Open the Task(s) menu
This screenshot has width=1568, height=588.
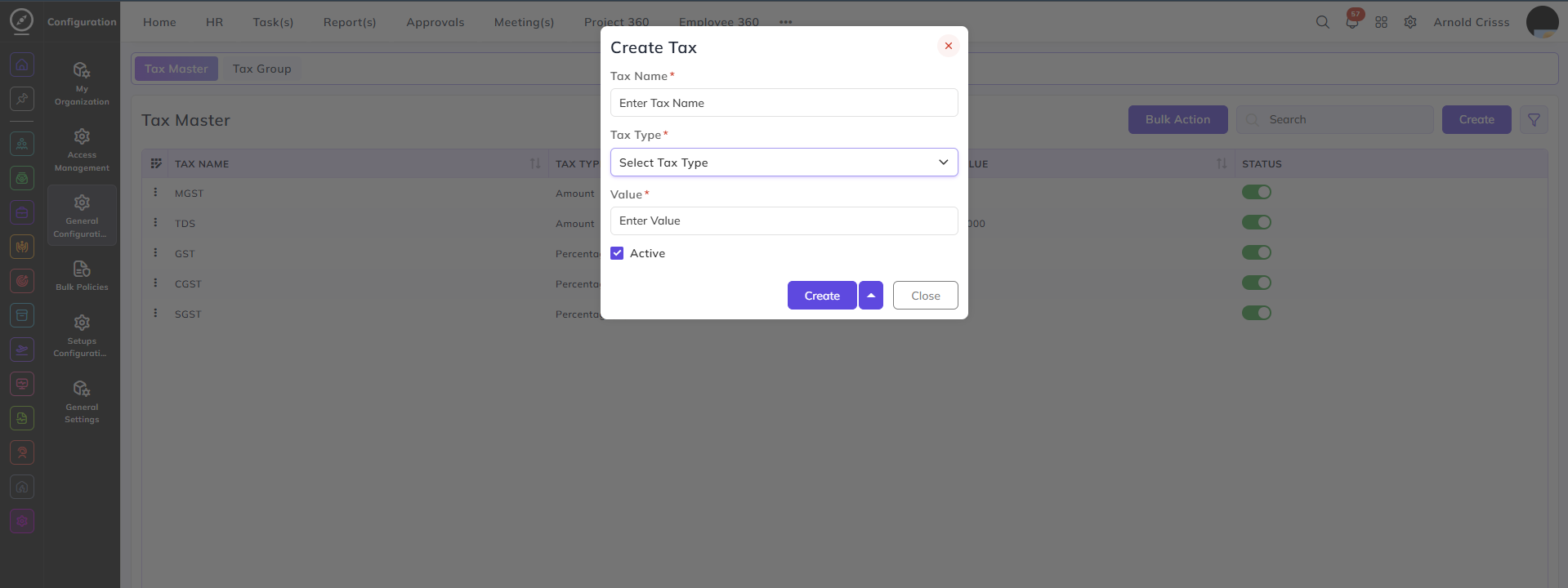(273, 22)
